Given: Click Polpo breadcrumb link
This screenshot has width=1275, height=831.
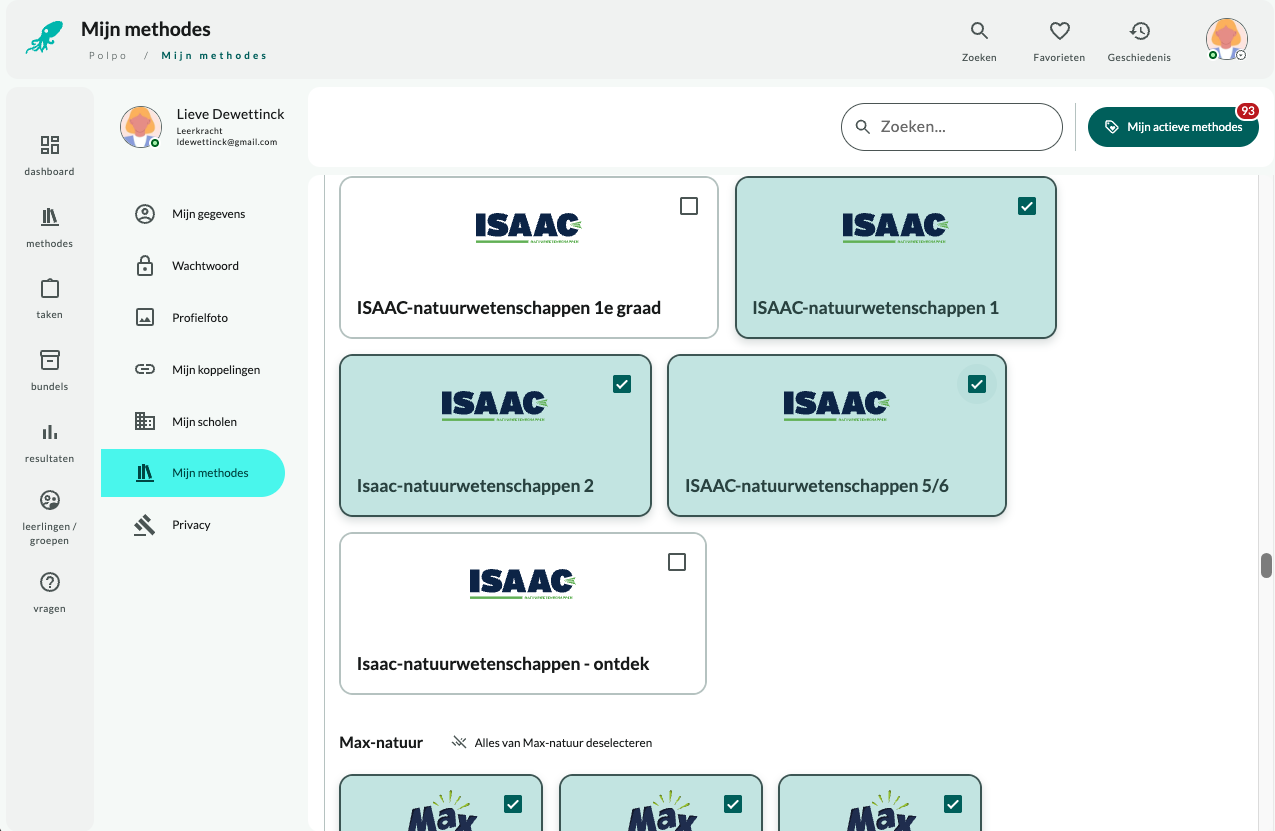Looking at the screenshot, I should coord(108,56).
